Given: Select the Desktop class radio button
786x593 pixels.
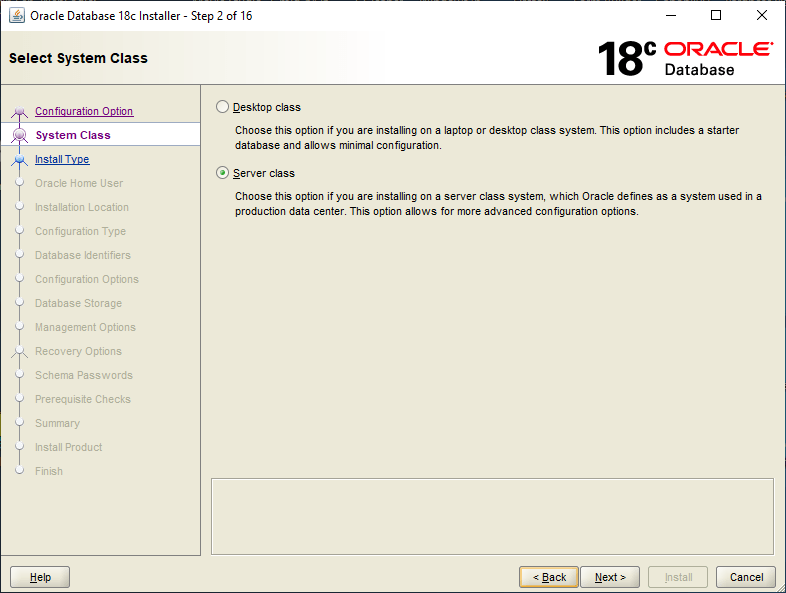Looking at the screenshot, I should (x=222, y=107).
